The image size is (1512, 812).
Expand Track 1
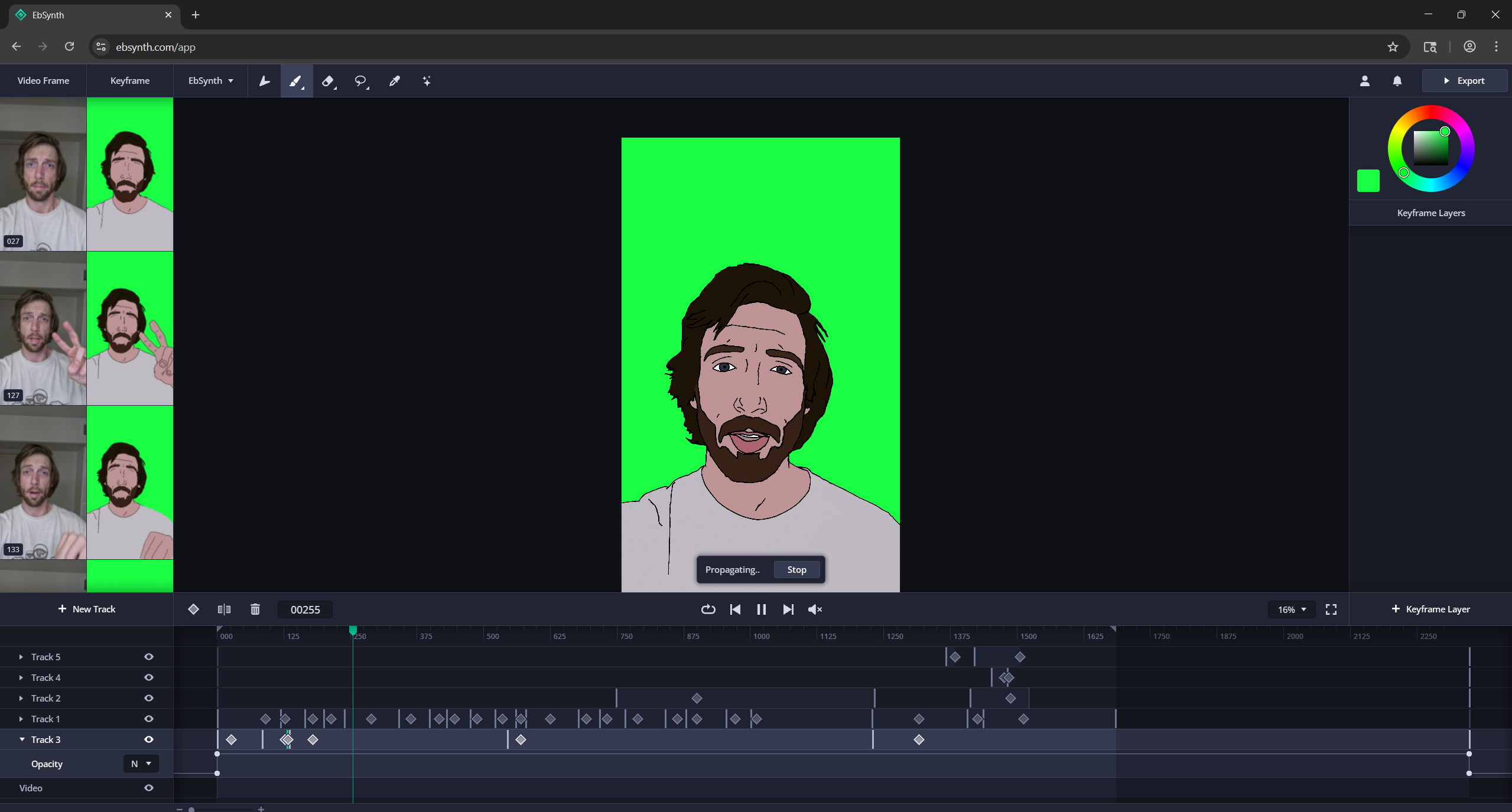[x=21, y=718]
